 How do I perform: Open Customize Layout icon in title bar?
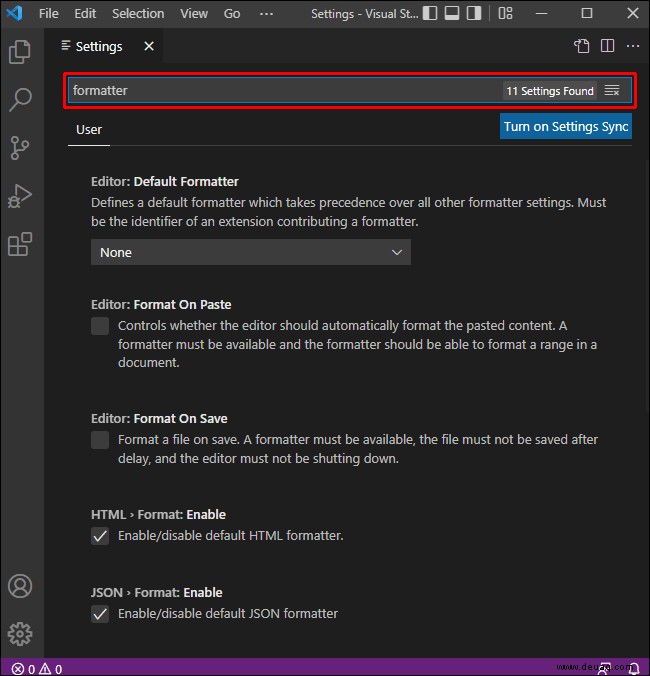tap(505, 13)
